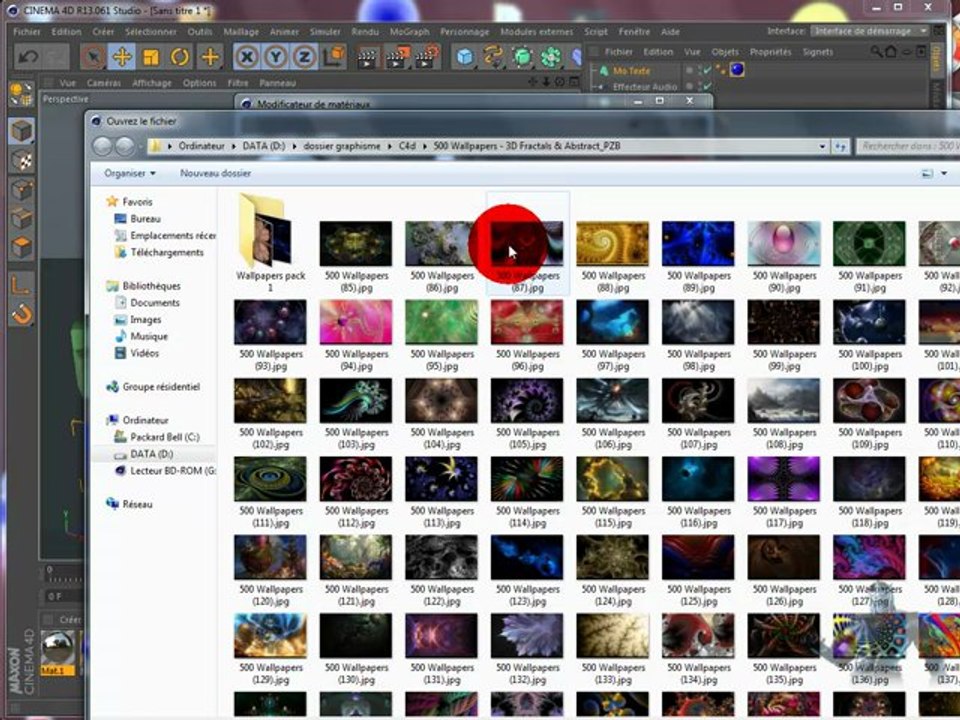Image resolution: width=960 pixels, height=720 pixels.
Task: Click the search field in file dialog
Action: click(x=909, y=146)
